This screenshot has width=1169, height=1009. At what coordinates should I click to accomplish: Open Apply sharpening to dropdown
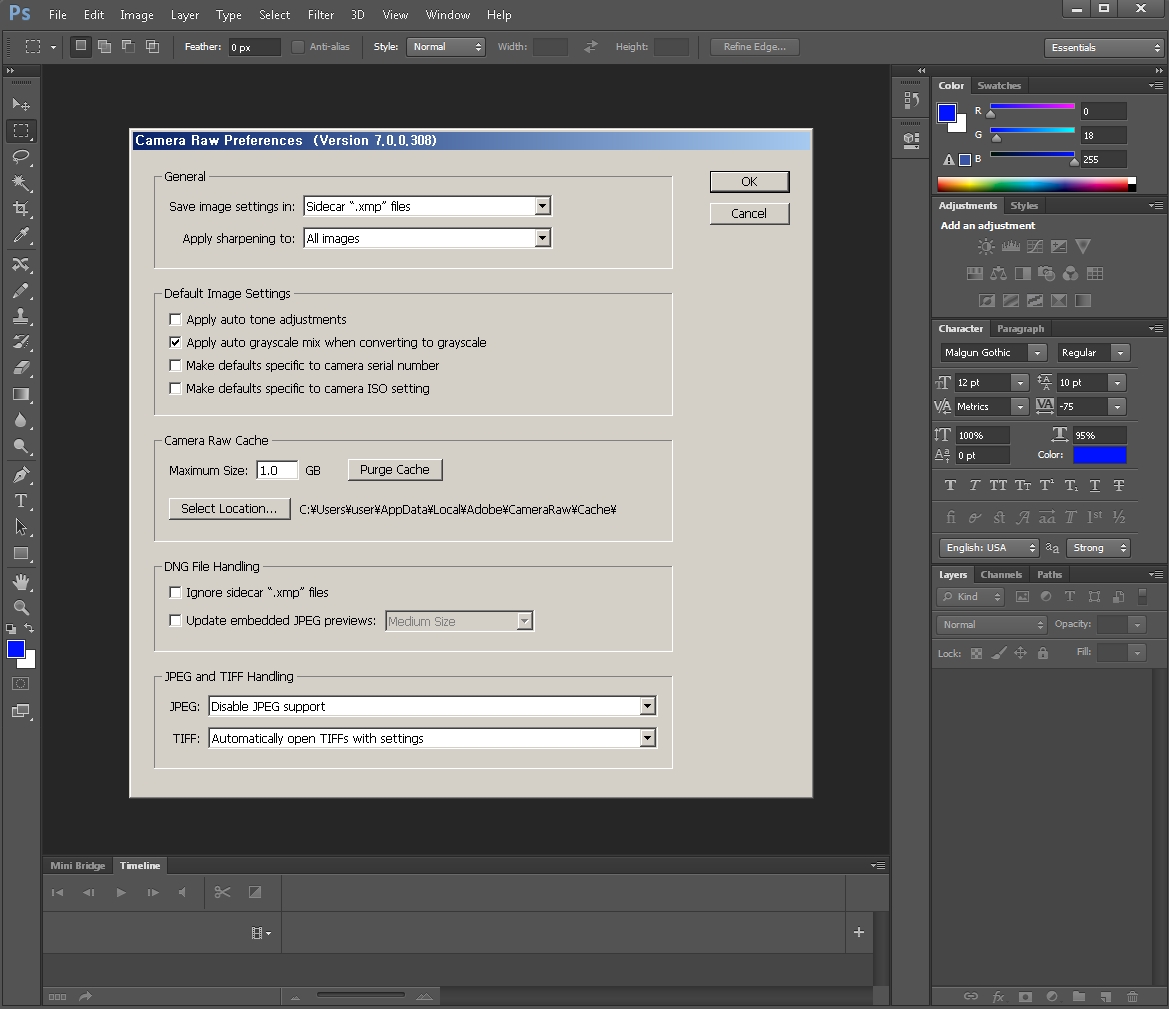427,238
